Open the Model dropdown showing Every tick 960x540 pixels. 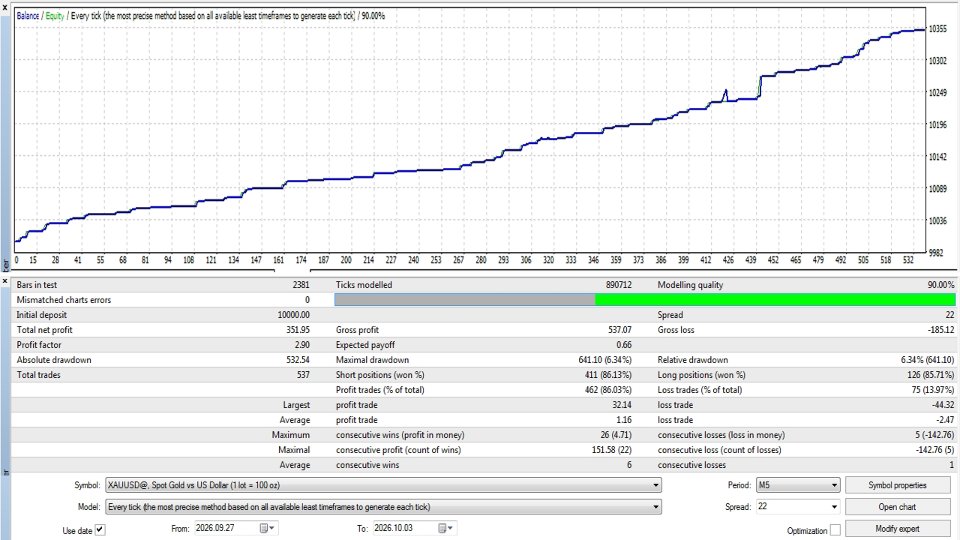tap(383, 507)
